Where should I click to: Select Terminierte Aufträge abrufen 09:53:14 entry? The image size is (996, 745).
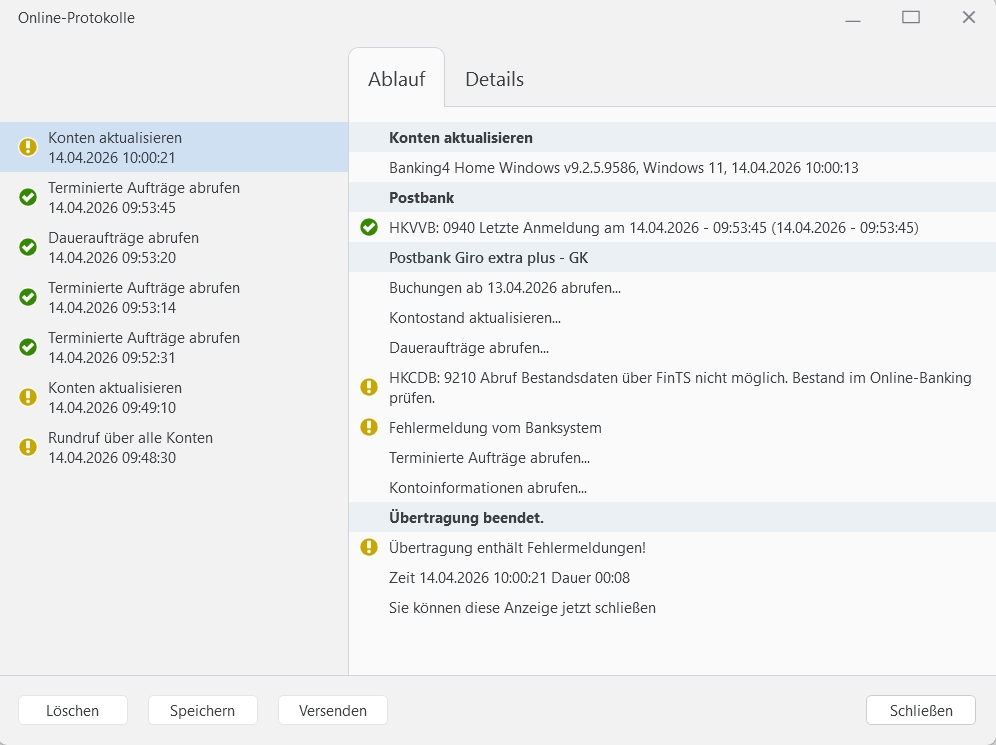[143, 297]
